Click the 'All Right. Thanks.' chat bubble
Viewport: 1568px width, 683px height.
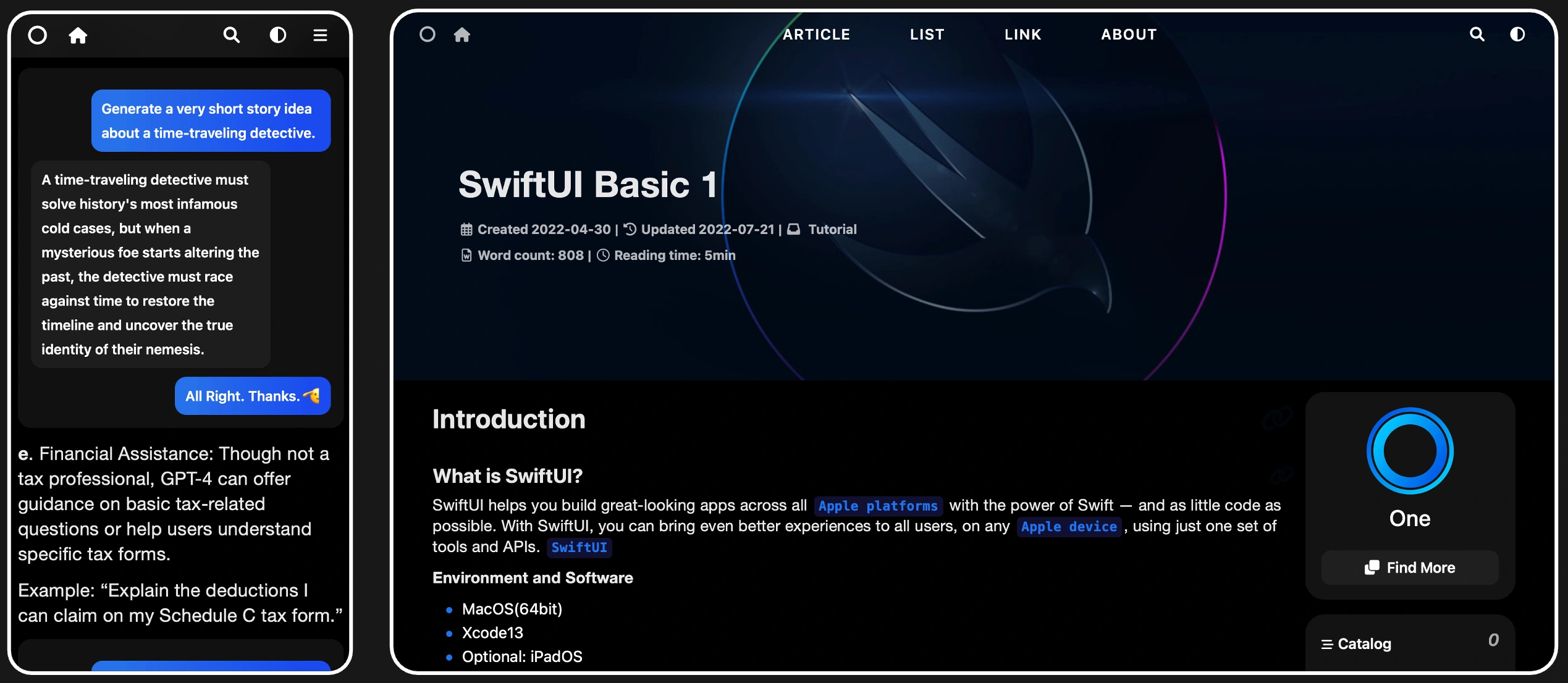point(253,396)
